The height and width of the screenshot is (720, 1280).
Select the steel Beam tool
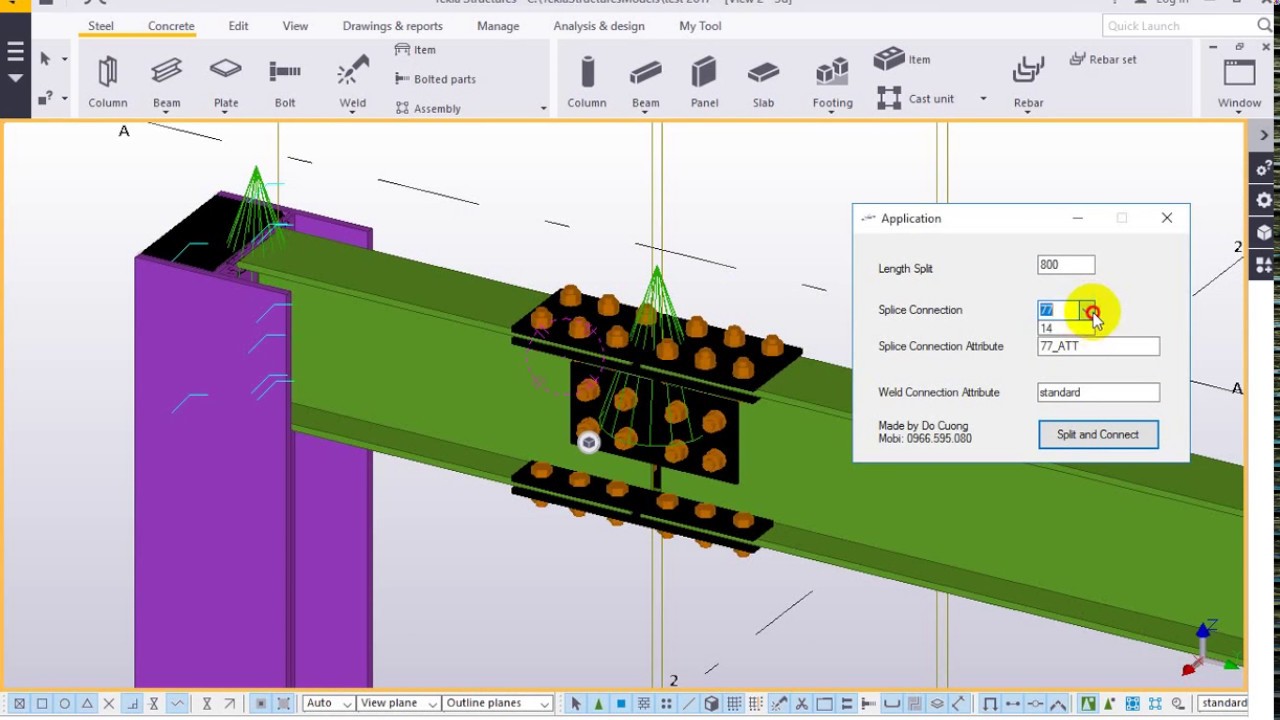tap(166, 81)
